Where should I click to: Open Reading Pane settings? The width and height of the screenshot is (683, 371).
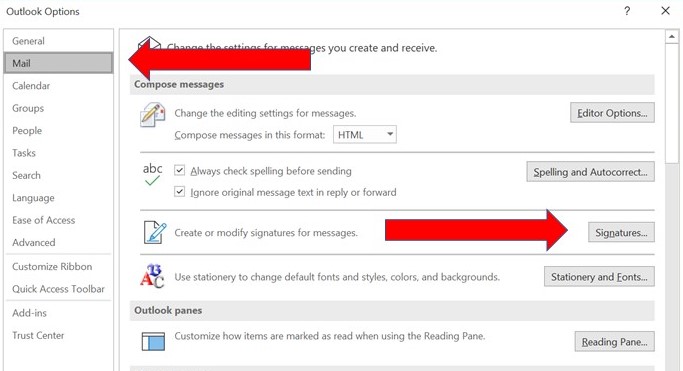(614, 342)
